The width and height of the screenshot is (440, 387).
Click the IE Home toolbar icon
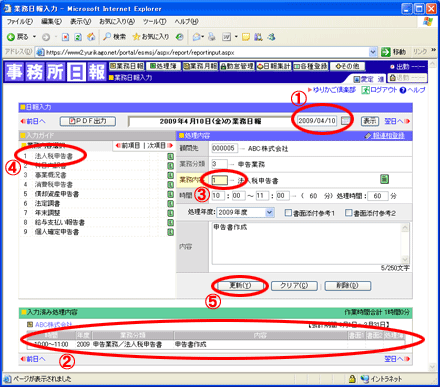click(x=91, y=37)
